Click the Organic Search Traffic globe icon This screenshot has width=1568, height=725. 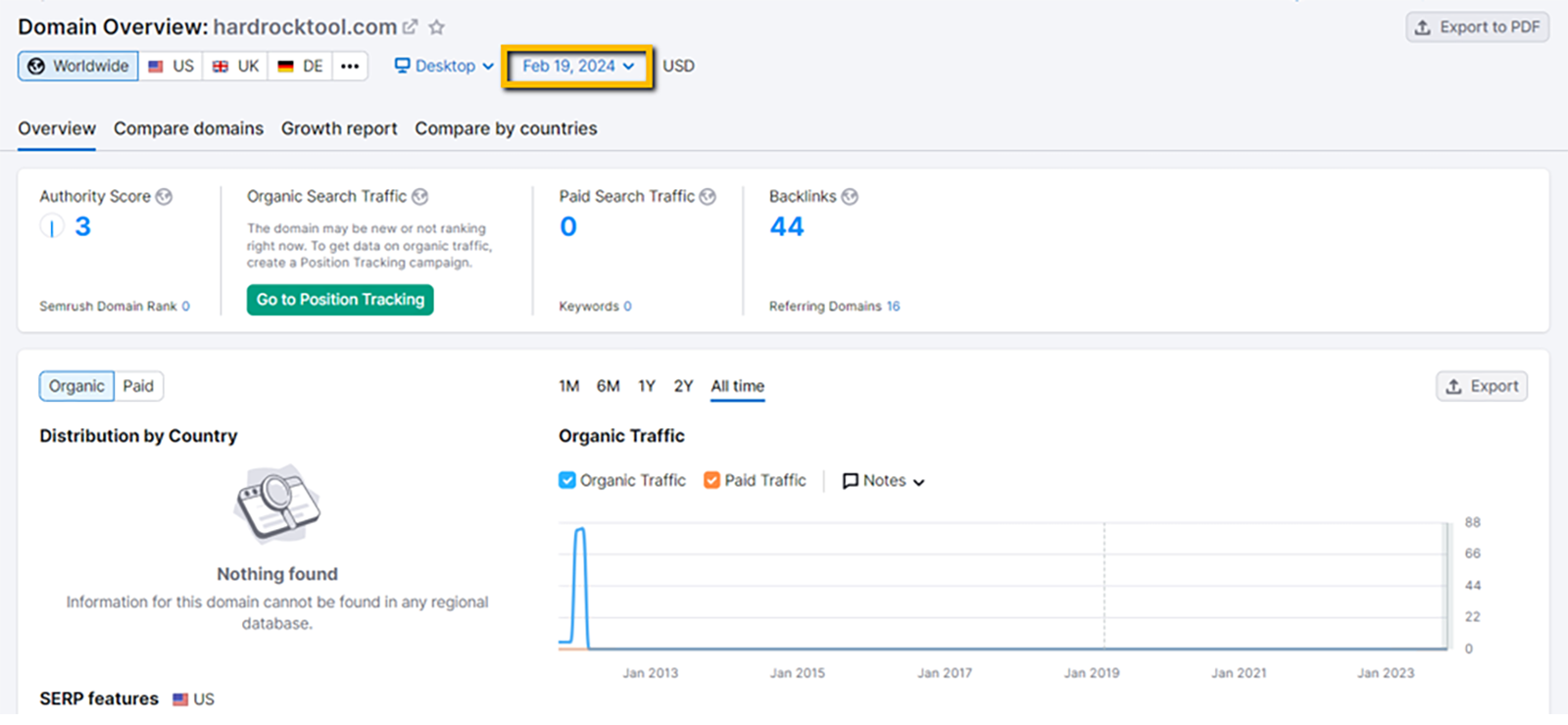tap(420, 197)
